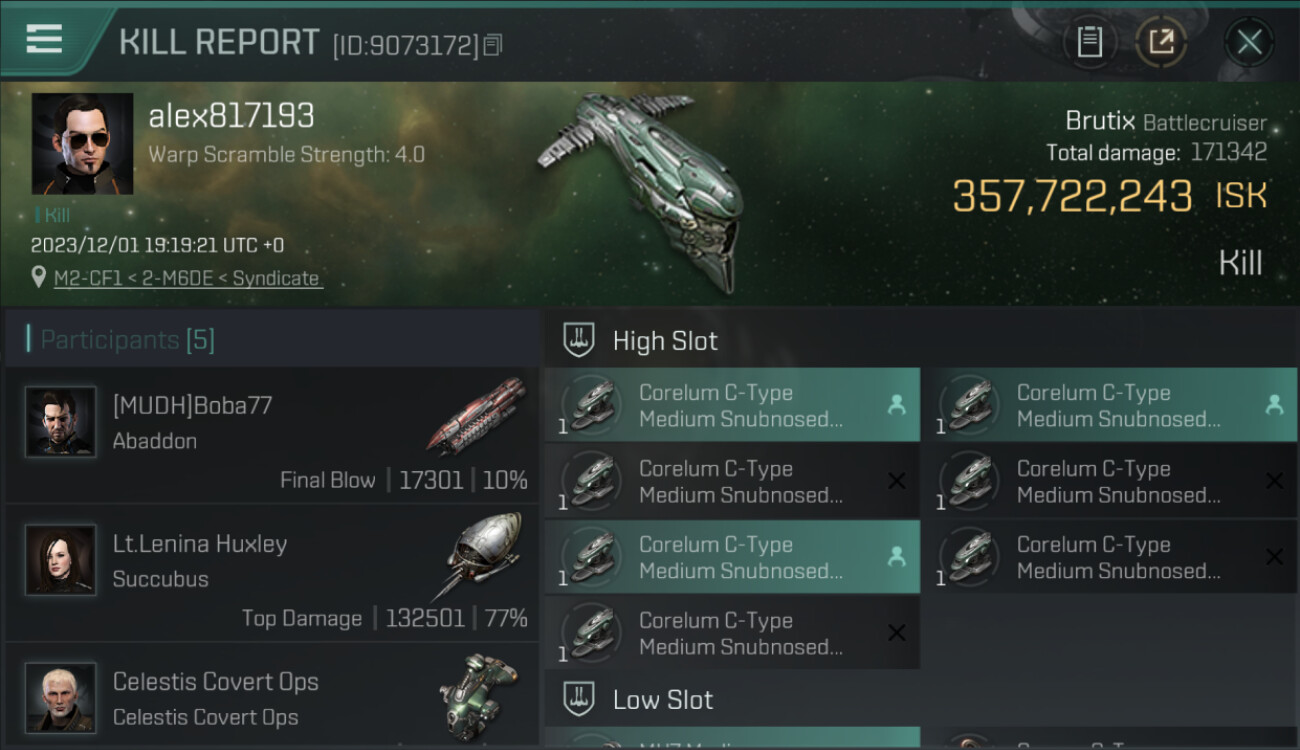Image resolution: width=1300 pixels, height=750 pixels.
Task: Click the High Slot shield icon
Action: pos(579,340)
